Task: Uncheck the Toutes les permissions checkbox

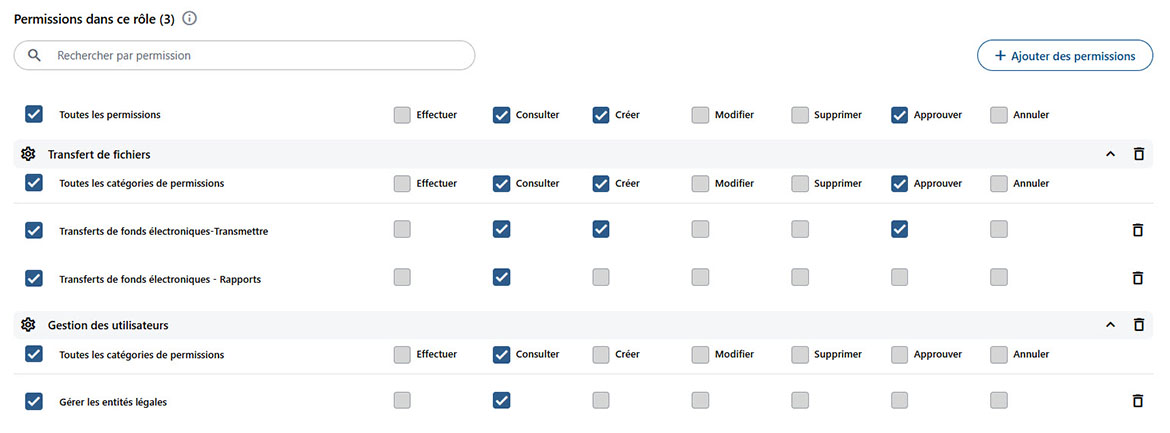Action: pos(34,114)
